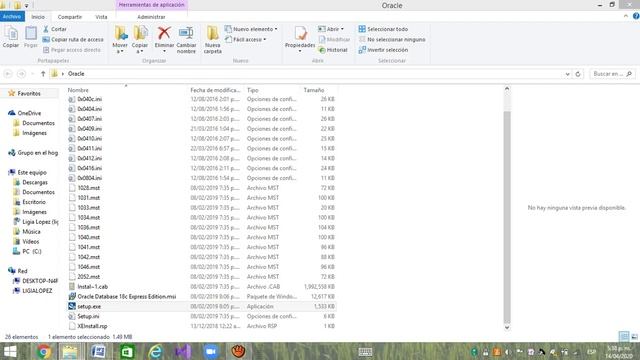Image resolution: width=640 pixels, height=360 pixels.
Task: Switch to the Vista tab
Action: point(101,17)
